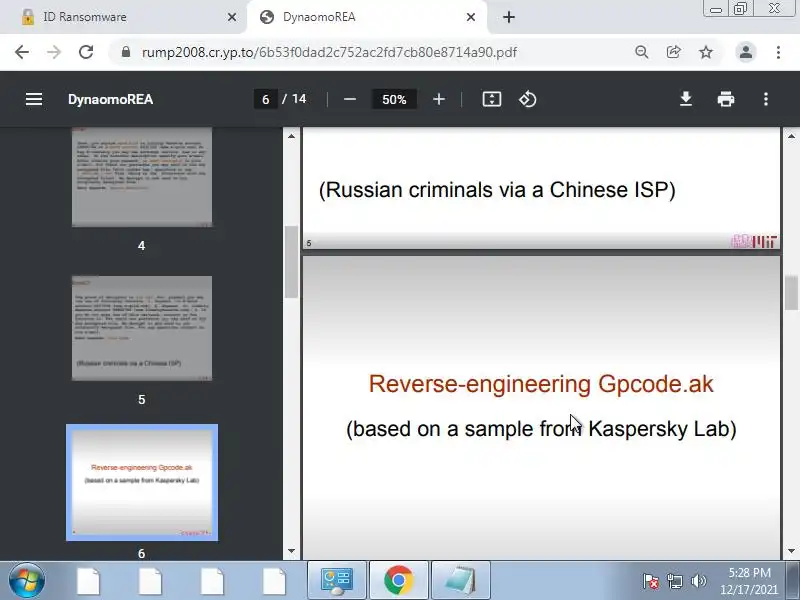Image resolution: width=800 pixels, height=600 pixels.
Task: Click the document scrollbar handle
Action: tap(791, 292)
